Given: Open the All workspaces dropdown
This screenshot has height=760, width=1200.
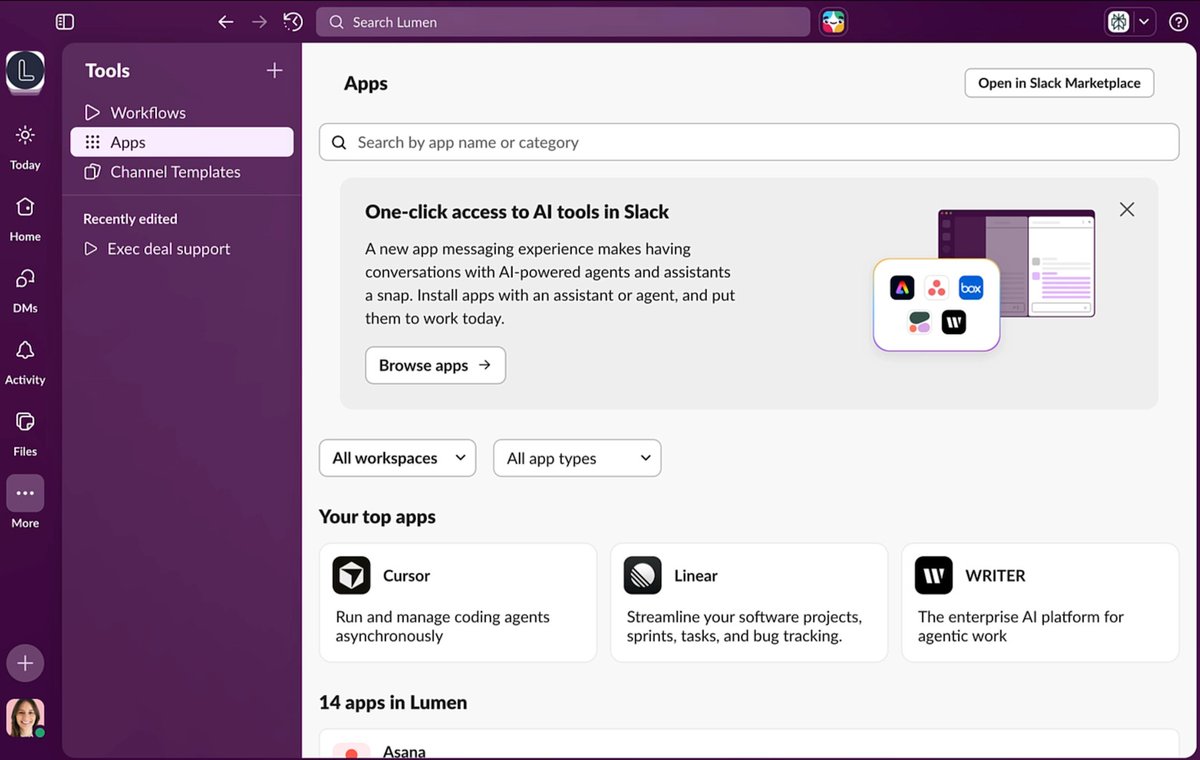Looking at the screenshot, I should pyautogui.click(x=397, y=458).
